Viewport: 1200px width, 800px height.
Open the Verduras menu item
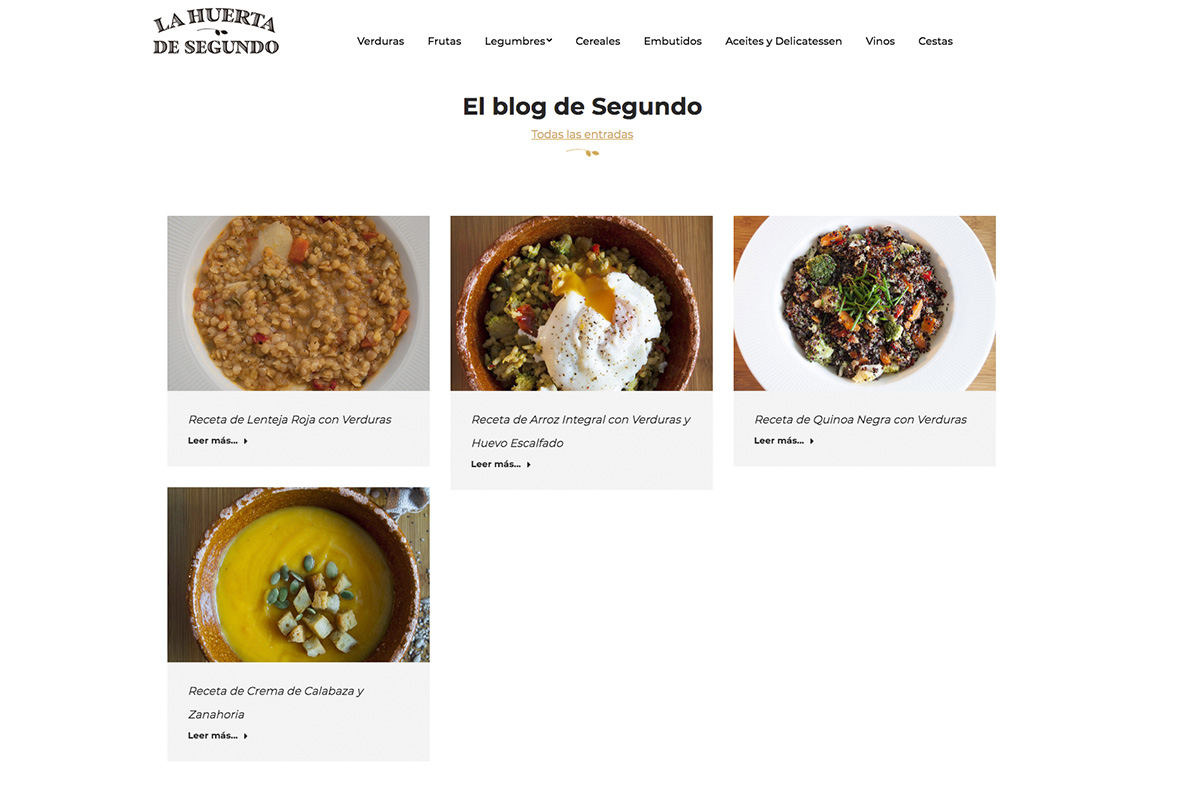380,41
